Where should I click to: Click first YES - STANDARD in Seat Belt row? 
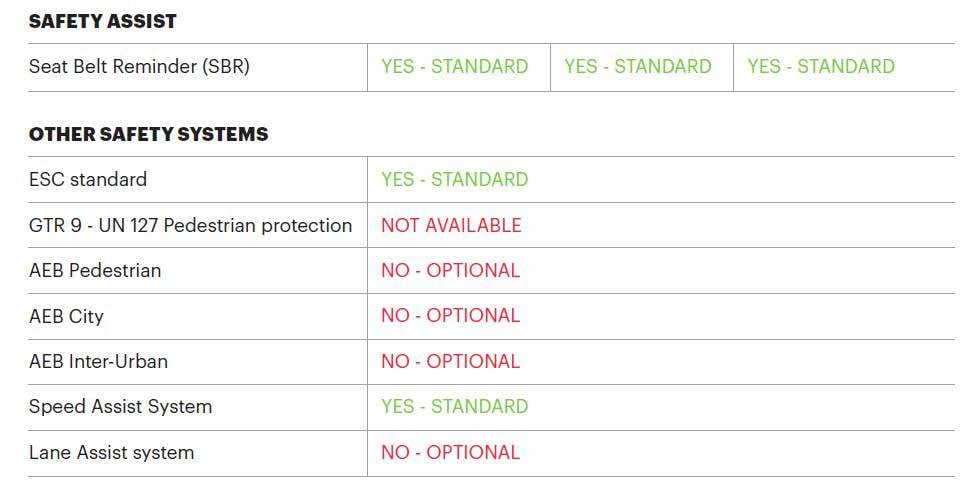click(454, 67)
